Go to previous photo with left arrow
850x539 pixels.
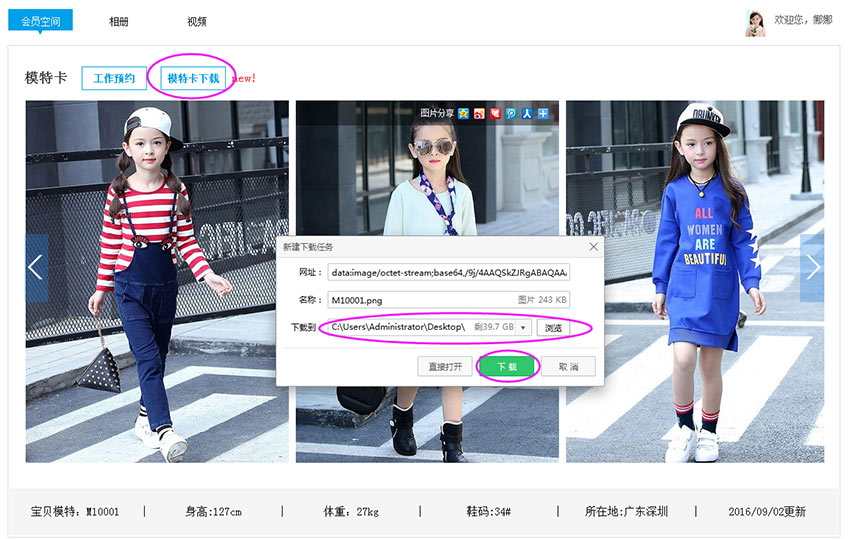pos(36,268)
